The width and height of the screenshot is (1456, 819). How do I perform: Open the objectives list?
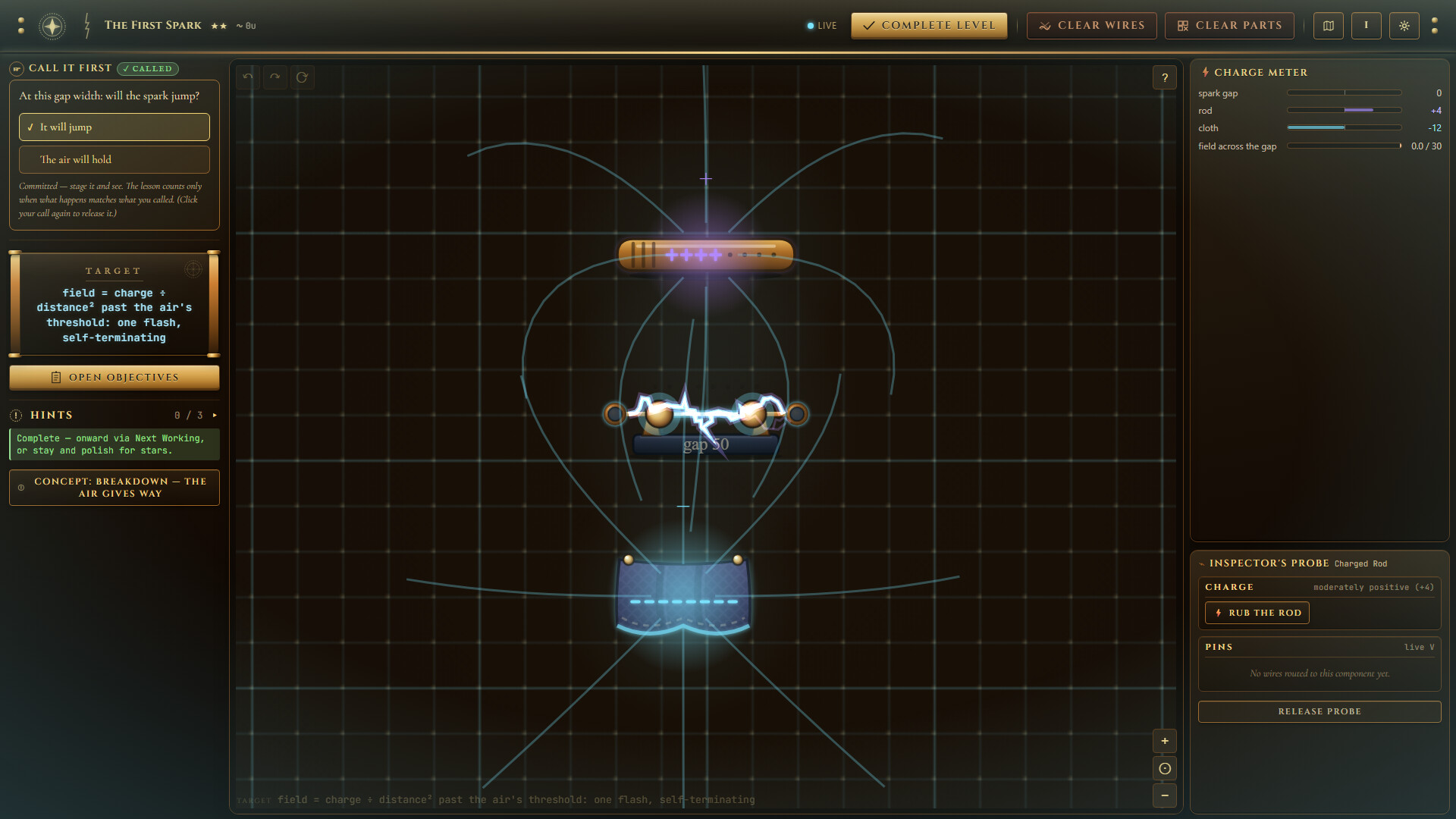click(x=115, y=378)
